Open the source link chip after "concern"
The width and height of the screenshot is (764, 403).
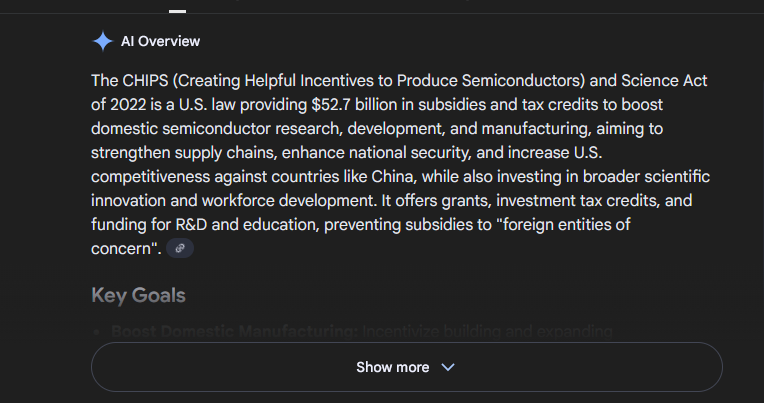(x=180, y=248)
